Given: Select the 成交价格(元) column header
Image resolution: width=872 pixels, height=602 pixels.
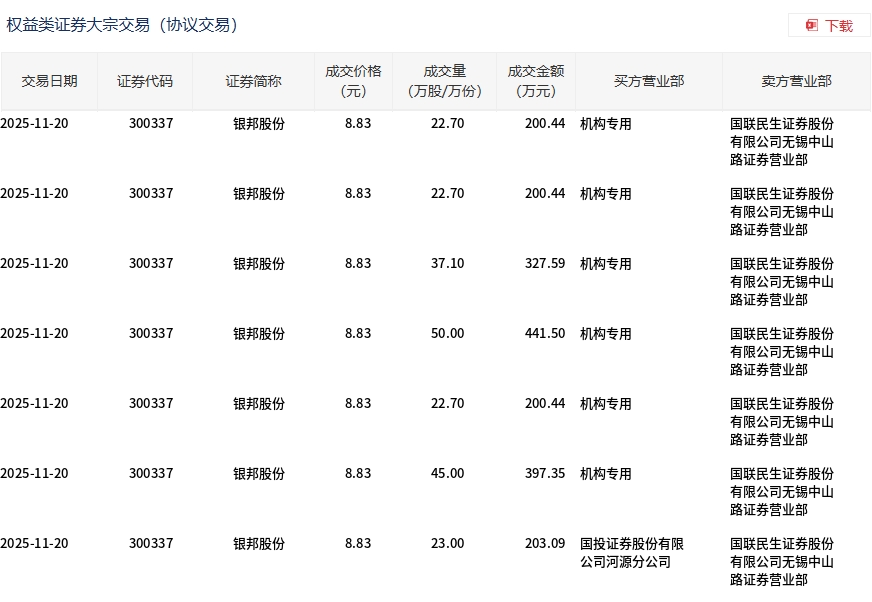Looking at the screenshot, I should click(x=353, y=82).
